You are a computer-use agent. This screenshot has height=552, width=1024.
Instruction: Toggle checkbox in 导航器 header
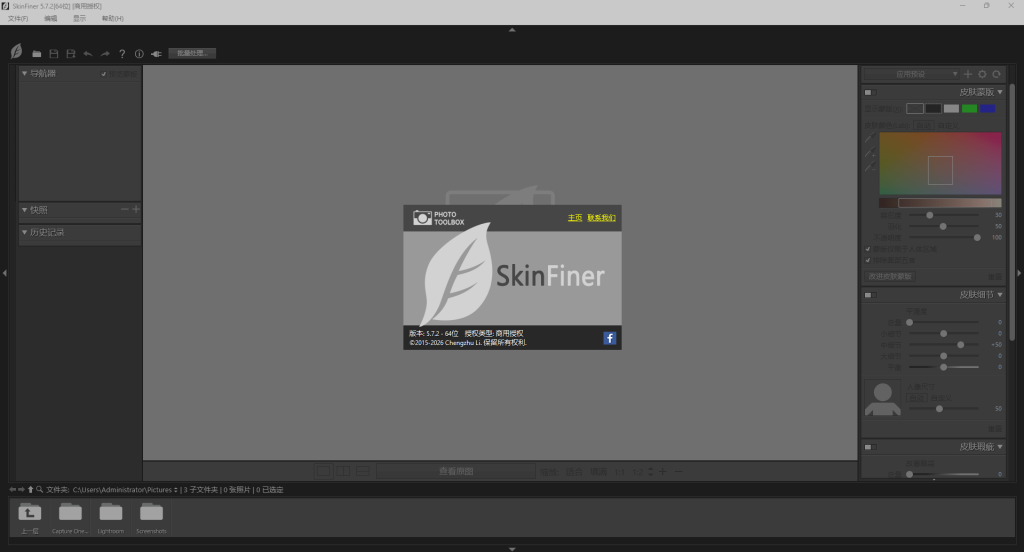click(x=104, y=74)
